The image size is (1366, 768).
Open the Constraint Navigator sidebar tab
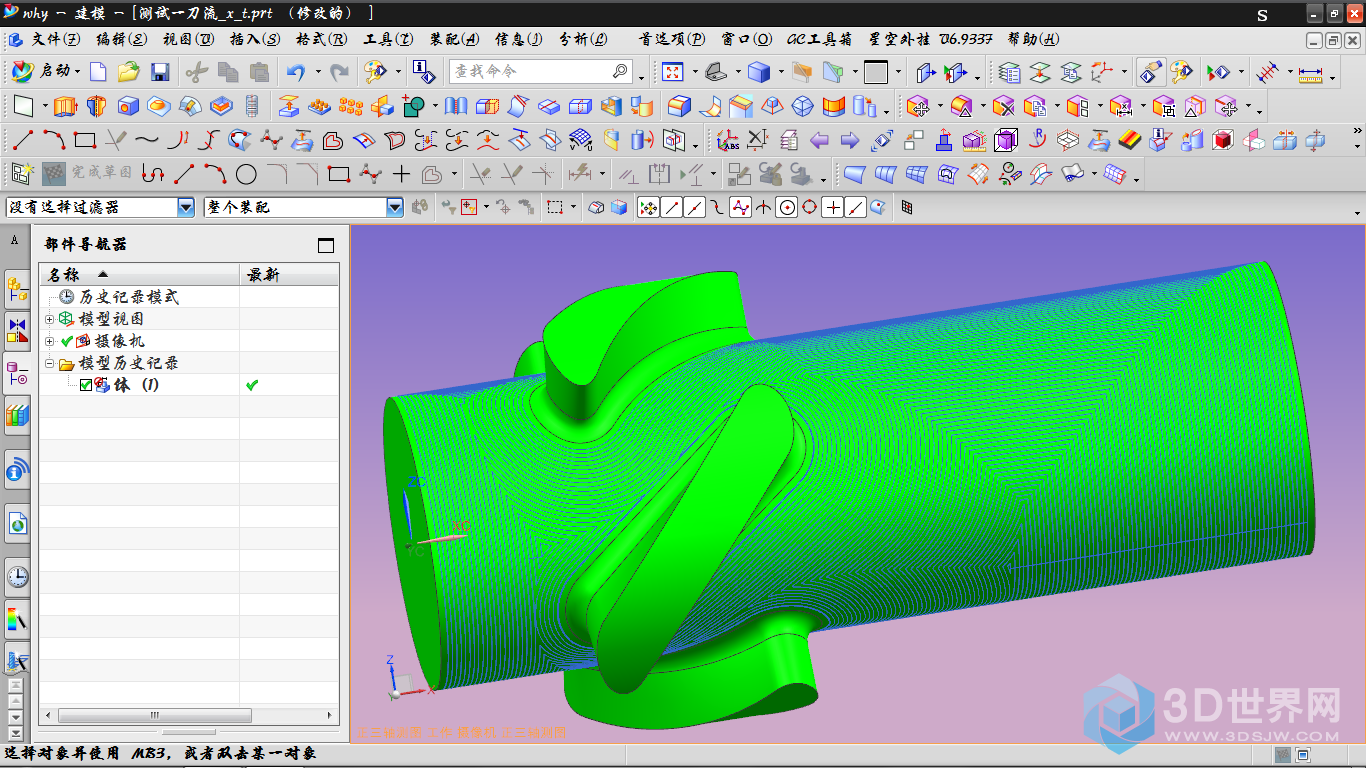pyautogui.click(x=17, y=332)
